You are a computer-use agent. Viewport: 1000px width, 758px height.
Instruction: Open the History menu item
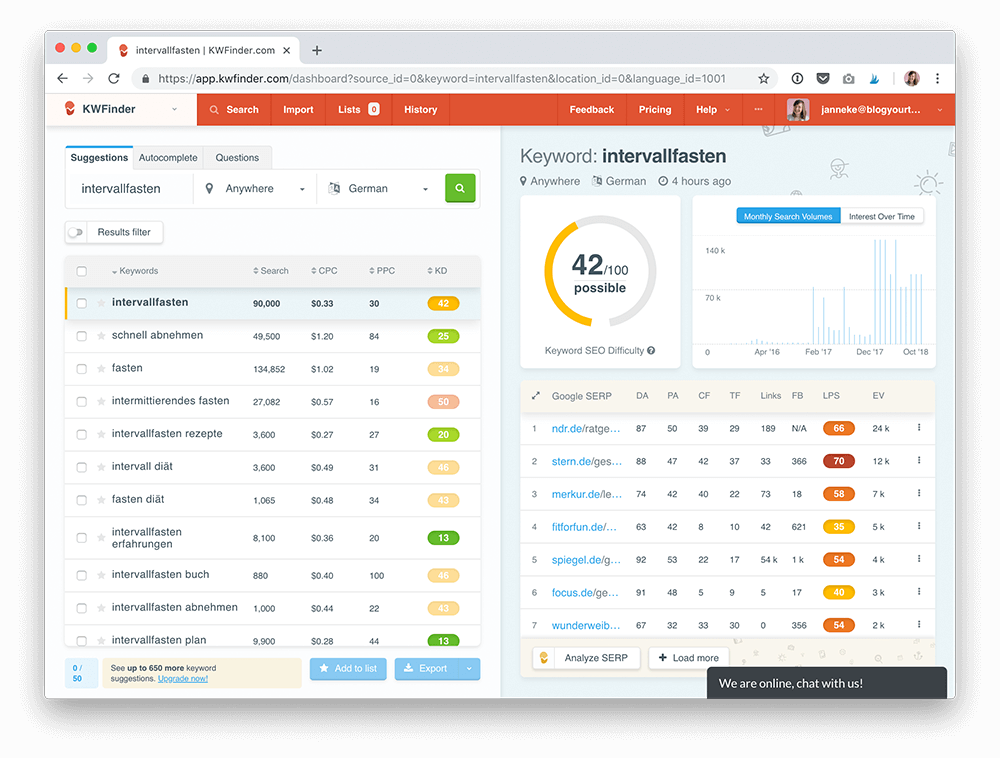pos(421,110)
